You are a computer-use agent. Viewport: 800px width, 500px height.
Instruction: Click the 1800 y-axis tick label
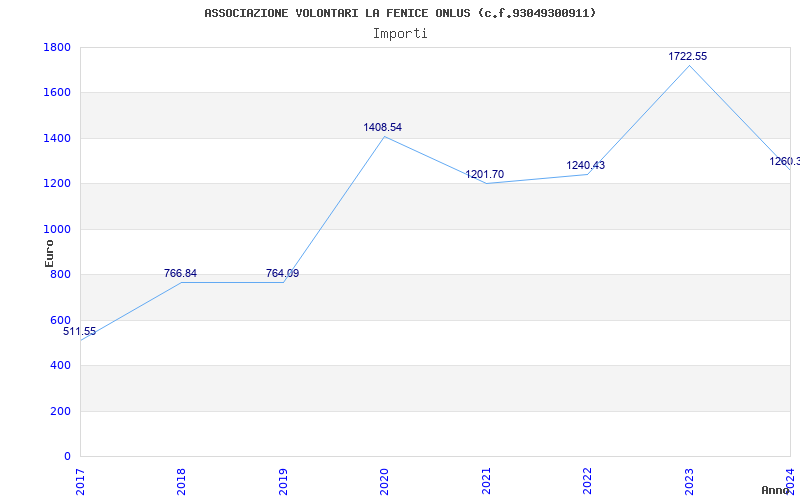point(57,47)
